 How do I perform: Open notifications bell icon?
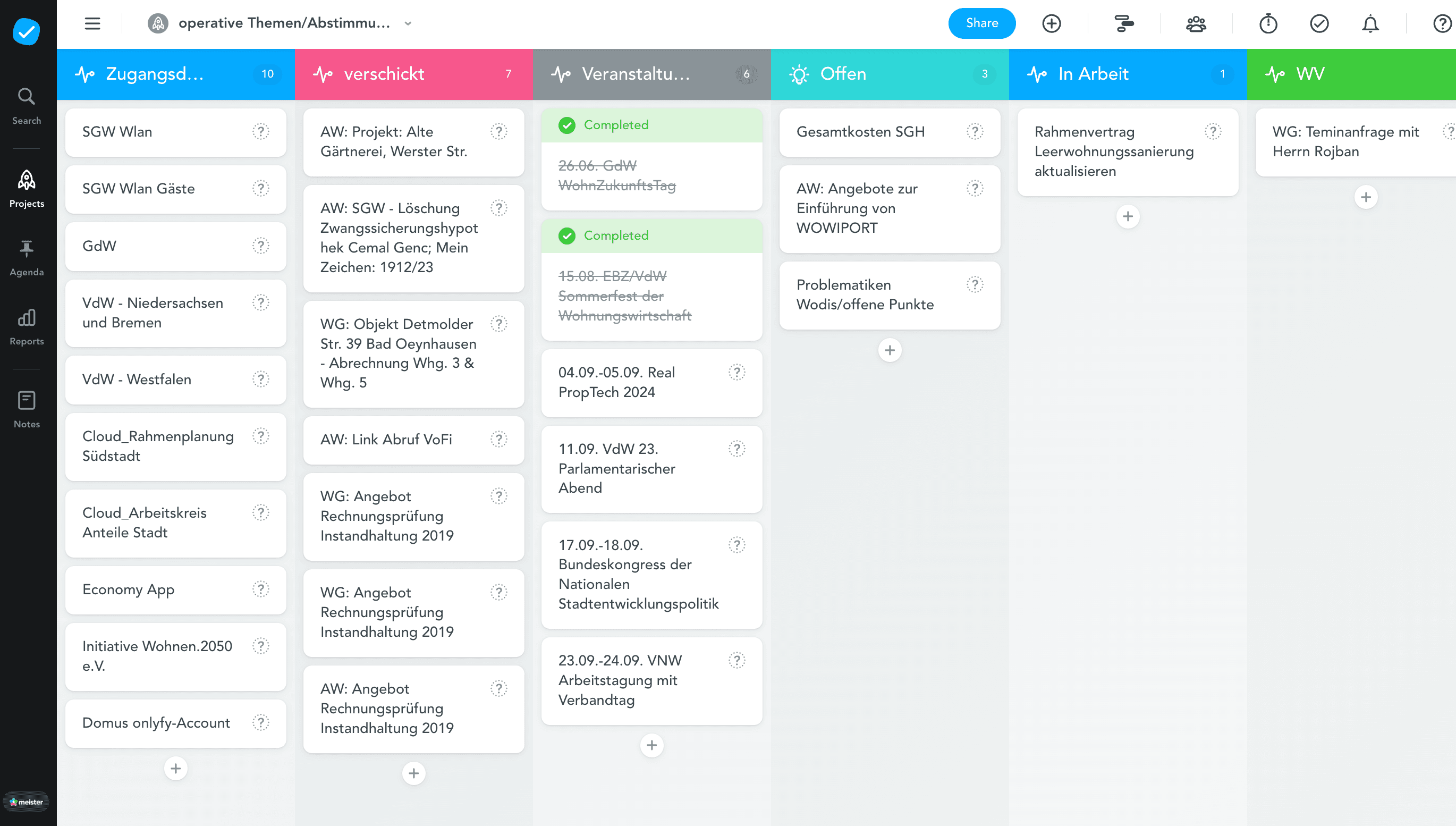pyautogui.click(x=1370, y=24)
